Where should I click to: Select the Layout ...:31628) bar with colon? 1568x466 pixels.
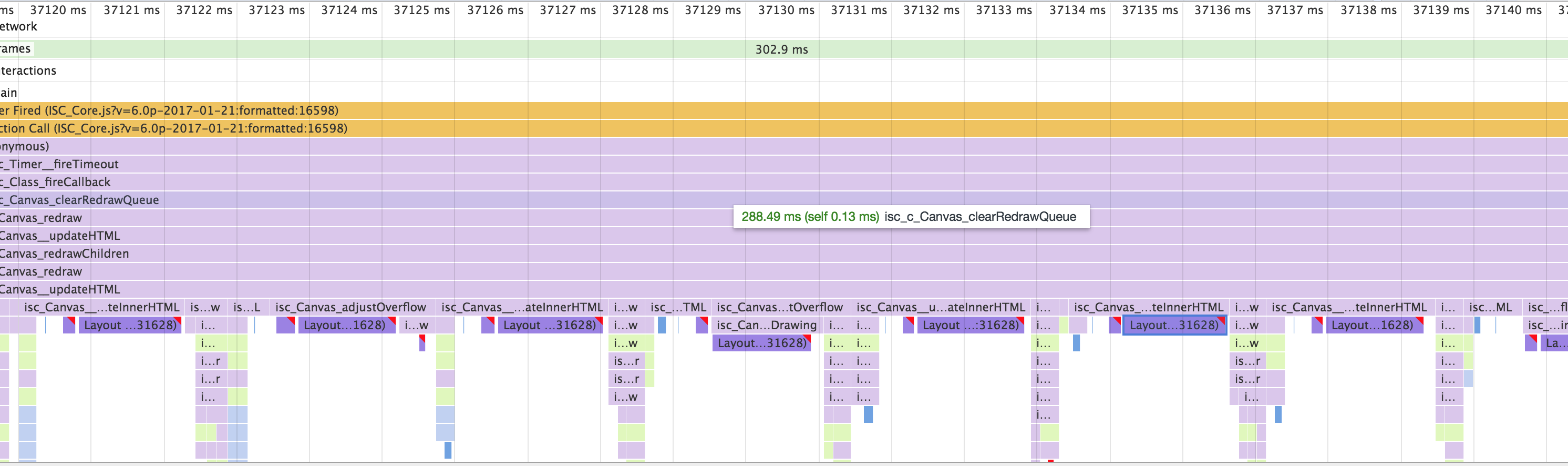pyautogui.click(x=970, y=325)
